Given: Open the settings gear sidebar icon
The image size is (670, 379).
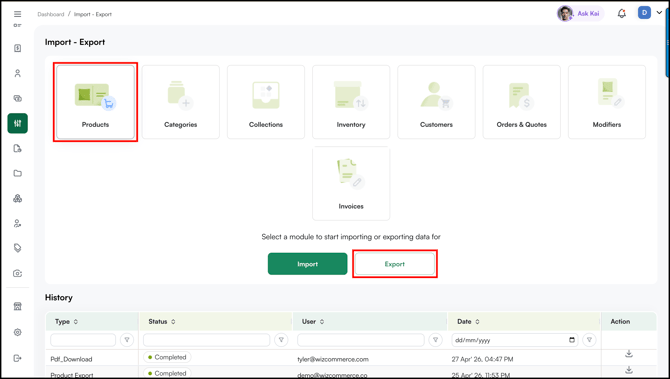Looking at the screenshot, I should tap(18, 332).
